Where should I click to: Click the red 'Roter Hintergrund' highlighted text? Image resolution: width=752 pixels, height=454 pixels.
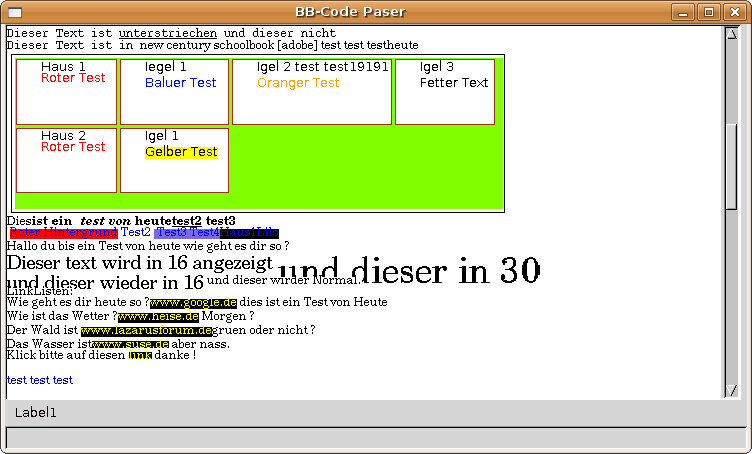point(63,233)
